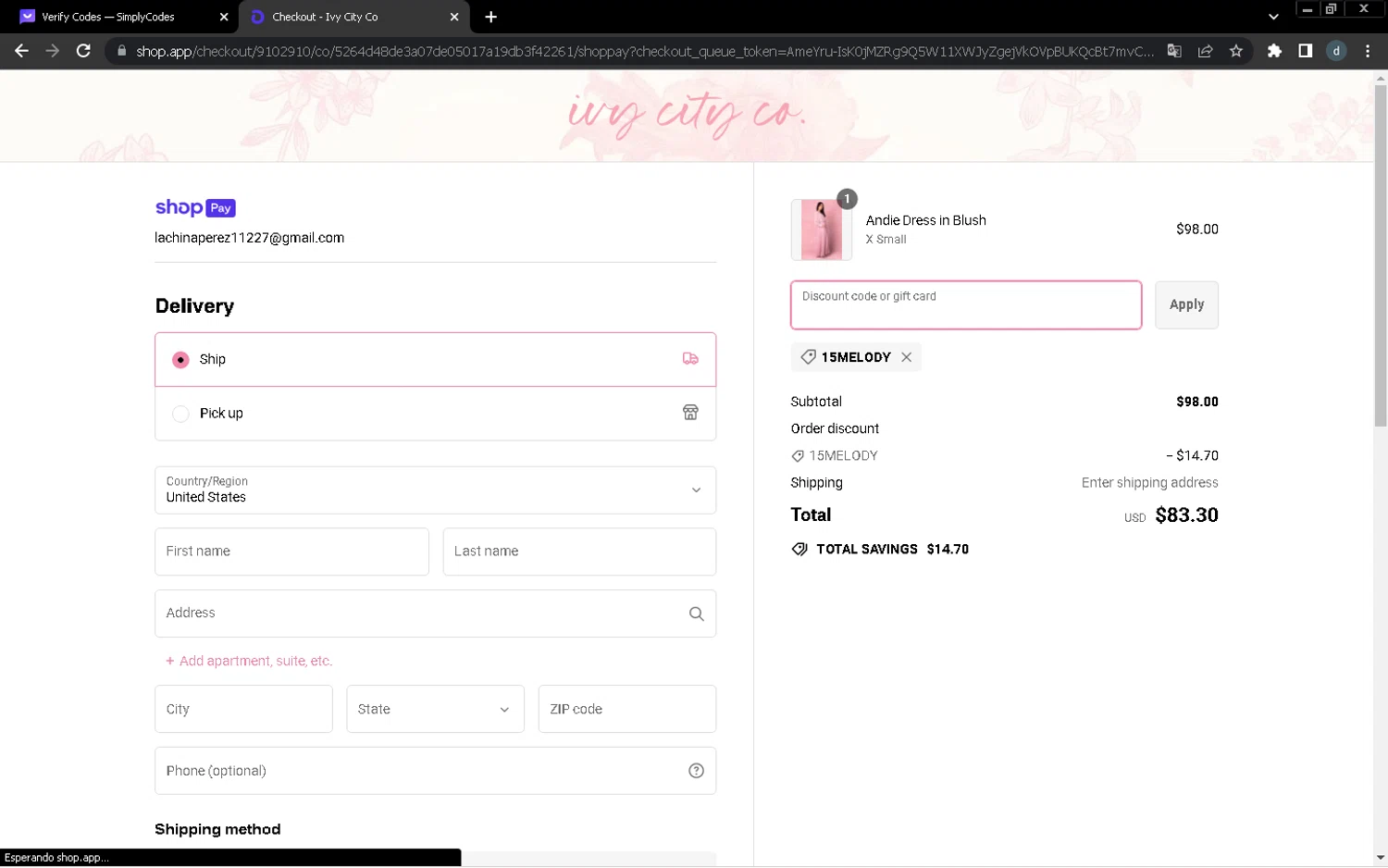Focus the Address field

[435, 614]
